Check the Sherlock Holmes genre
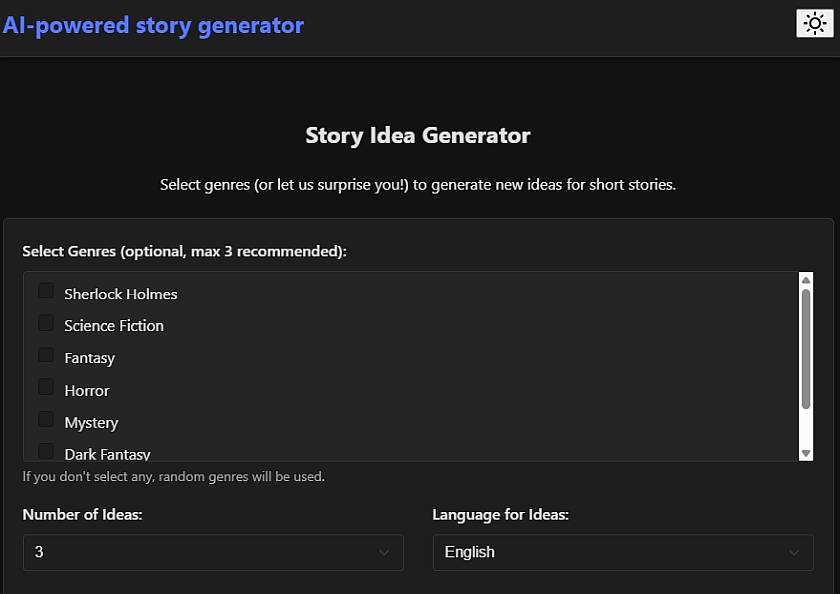 click(45, 289)
